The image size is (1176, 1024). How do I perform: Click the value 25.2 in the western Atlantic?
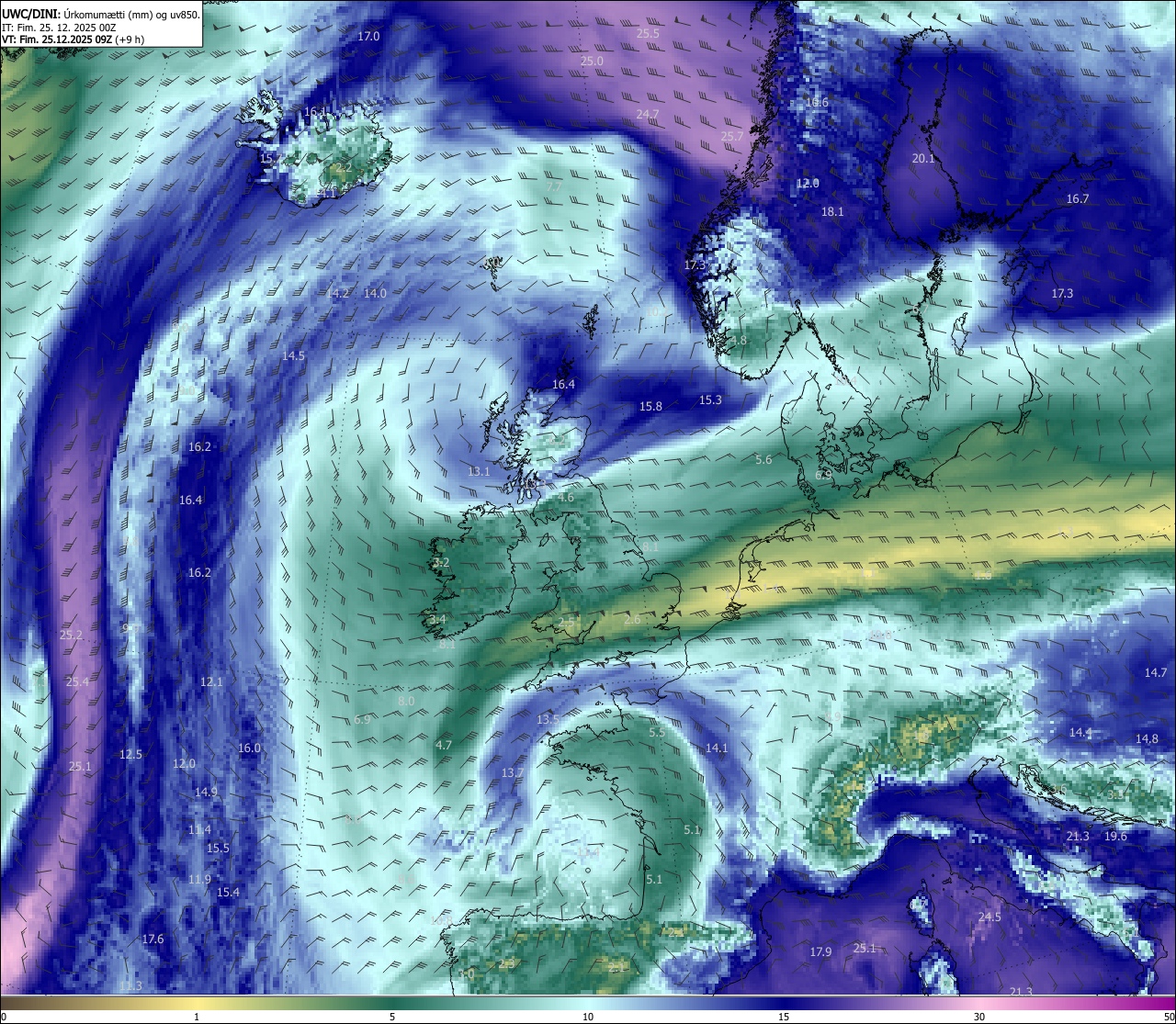[71, 635]
